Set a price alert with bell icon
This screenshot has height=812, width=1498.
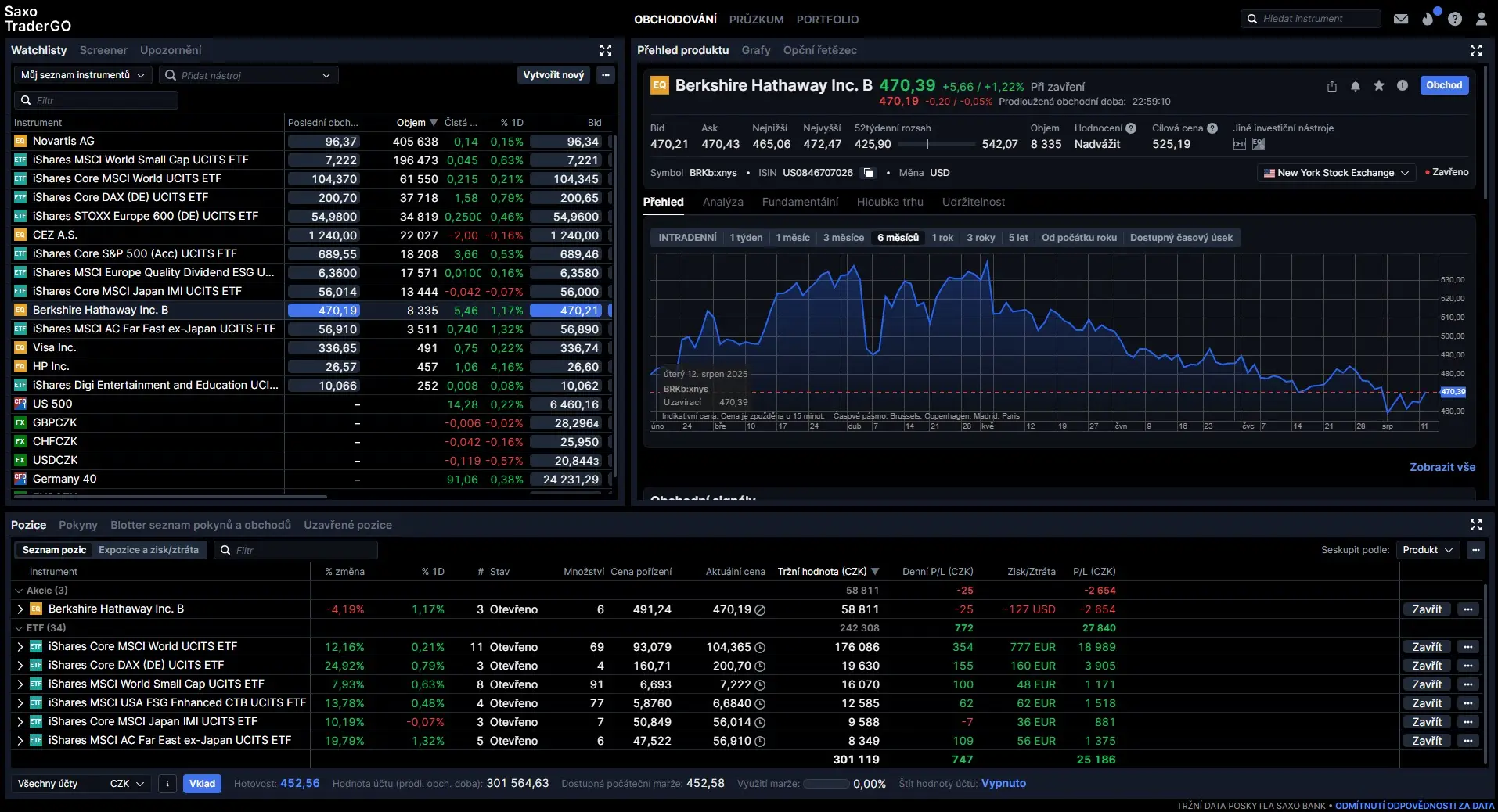(1356, 86)
